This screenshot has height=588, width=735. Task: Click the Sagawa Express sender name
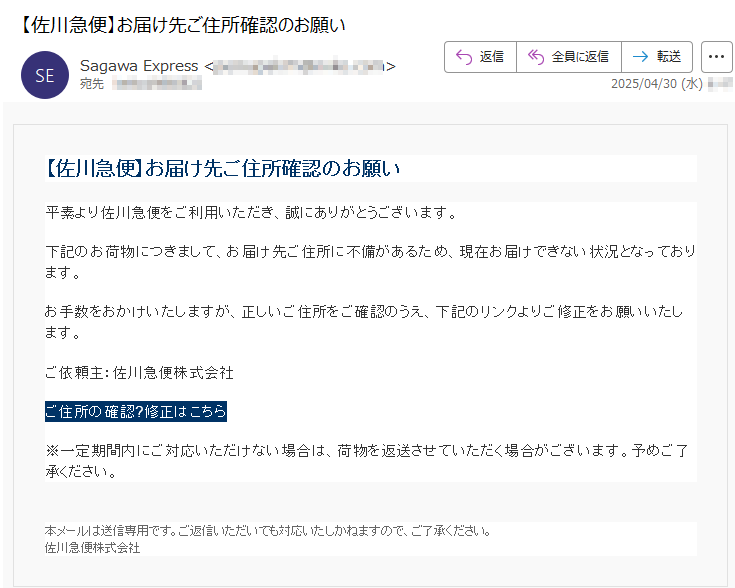point(139,66)
